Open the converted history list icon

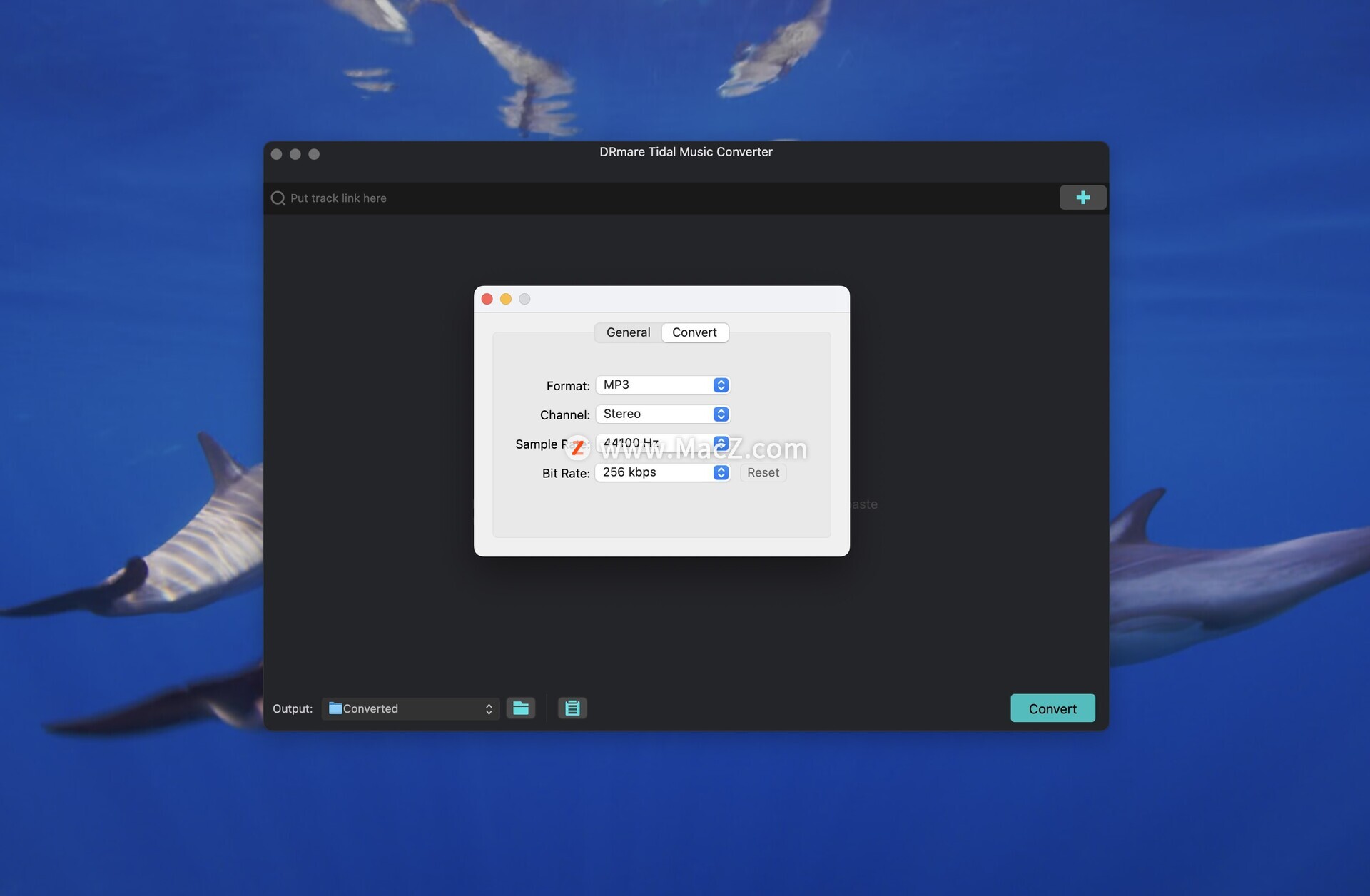coord(572,708)
